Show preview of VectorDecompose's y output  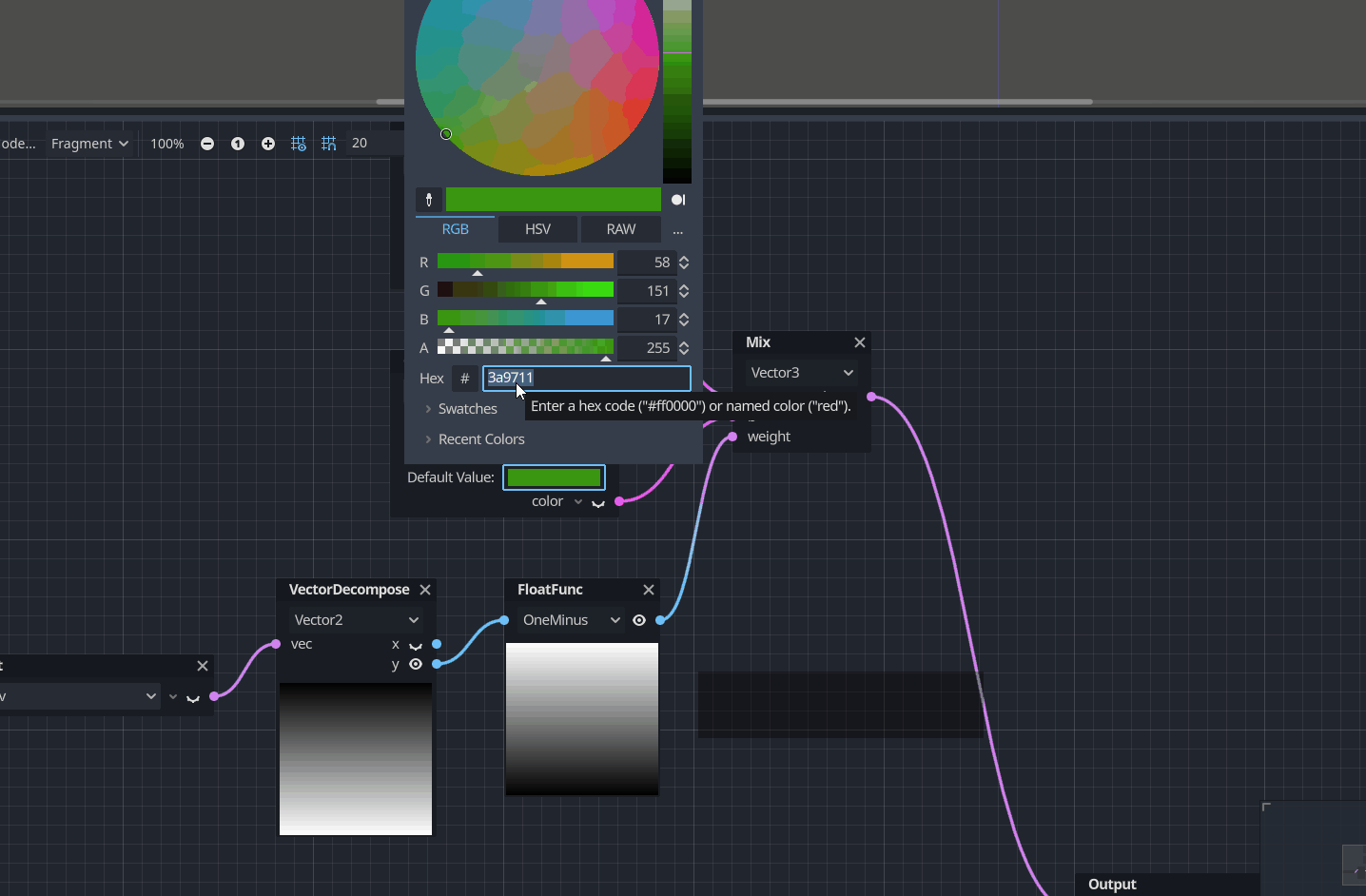415,664
